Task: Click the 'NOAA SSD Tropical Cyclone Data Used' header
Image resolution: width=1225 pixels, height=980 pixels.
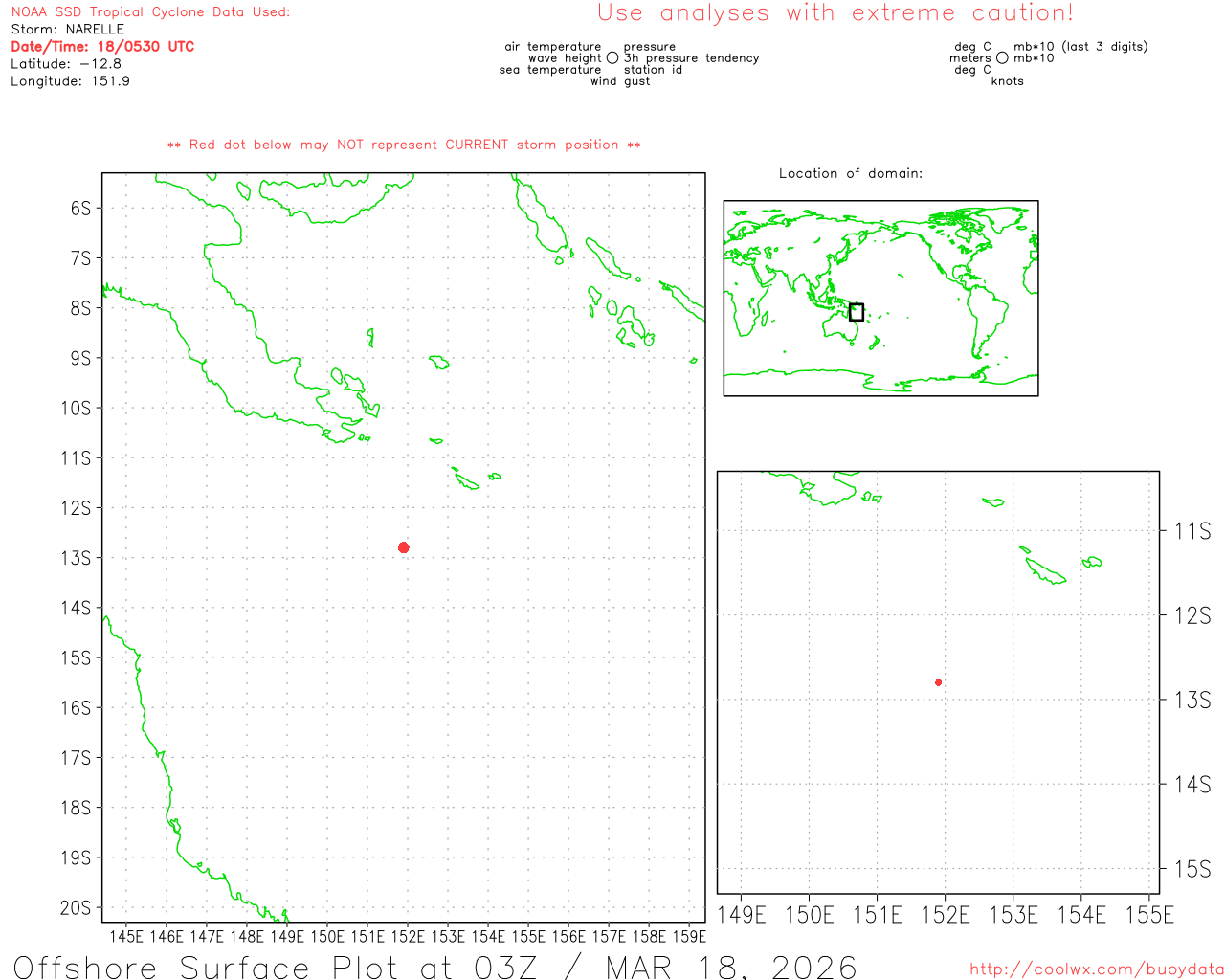Action: click(x=150, y=12)
